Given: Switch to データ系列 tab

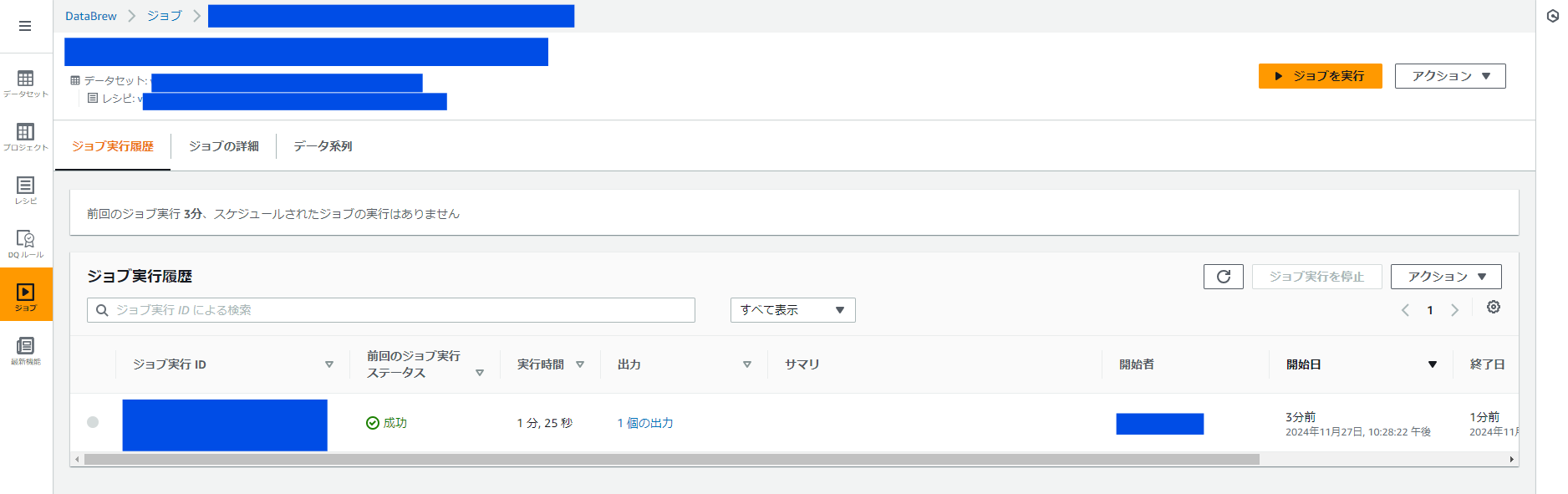Looking at the screenshot, I should 323,146.
